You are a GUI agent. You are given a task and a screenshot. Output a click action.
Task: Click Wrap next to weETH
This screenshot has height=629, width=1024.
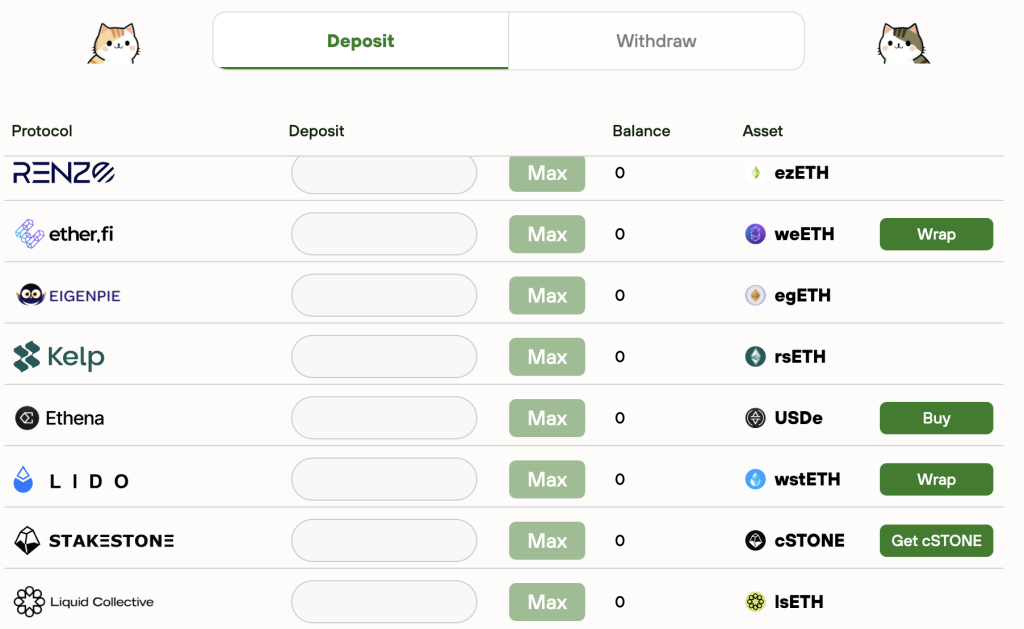pos(936,234)
